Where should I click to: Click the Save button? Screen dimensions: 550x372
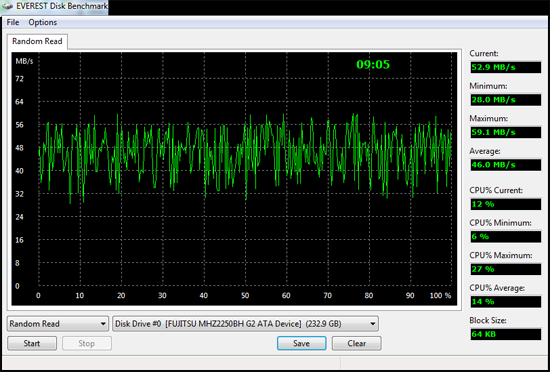coord(302,343)
